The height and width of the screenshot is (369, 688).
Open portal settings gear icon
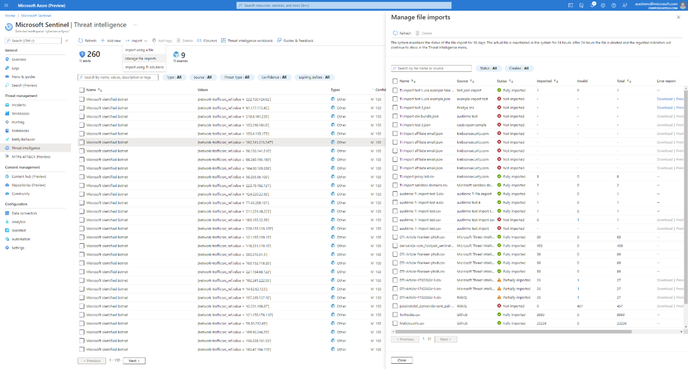pos(603,5)
